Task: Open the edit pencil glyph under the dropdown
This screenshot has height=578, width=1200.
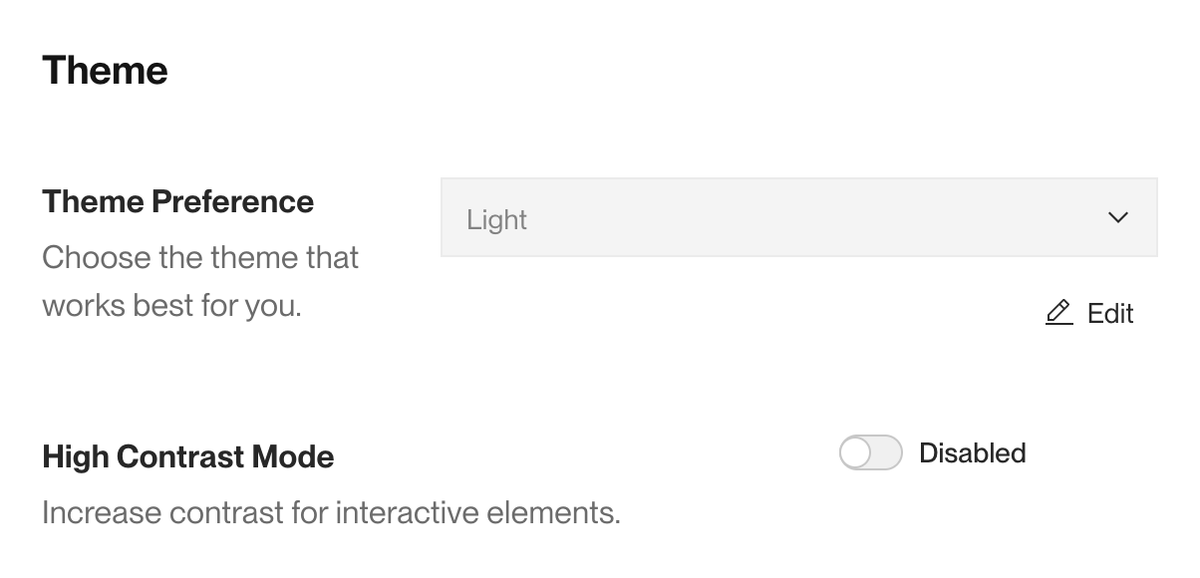Action: coord(1057,313)
